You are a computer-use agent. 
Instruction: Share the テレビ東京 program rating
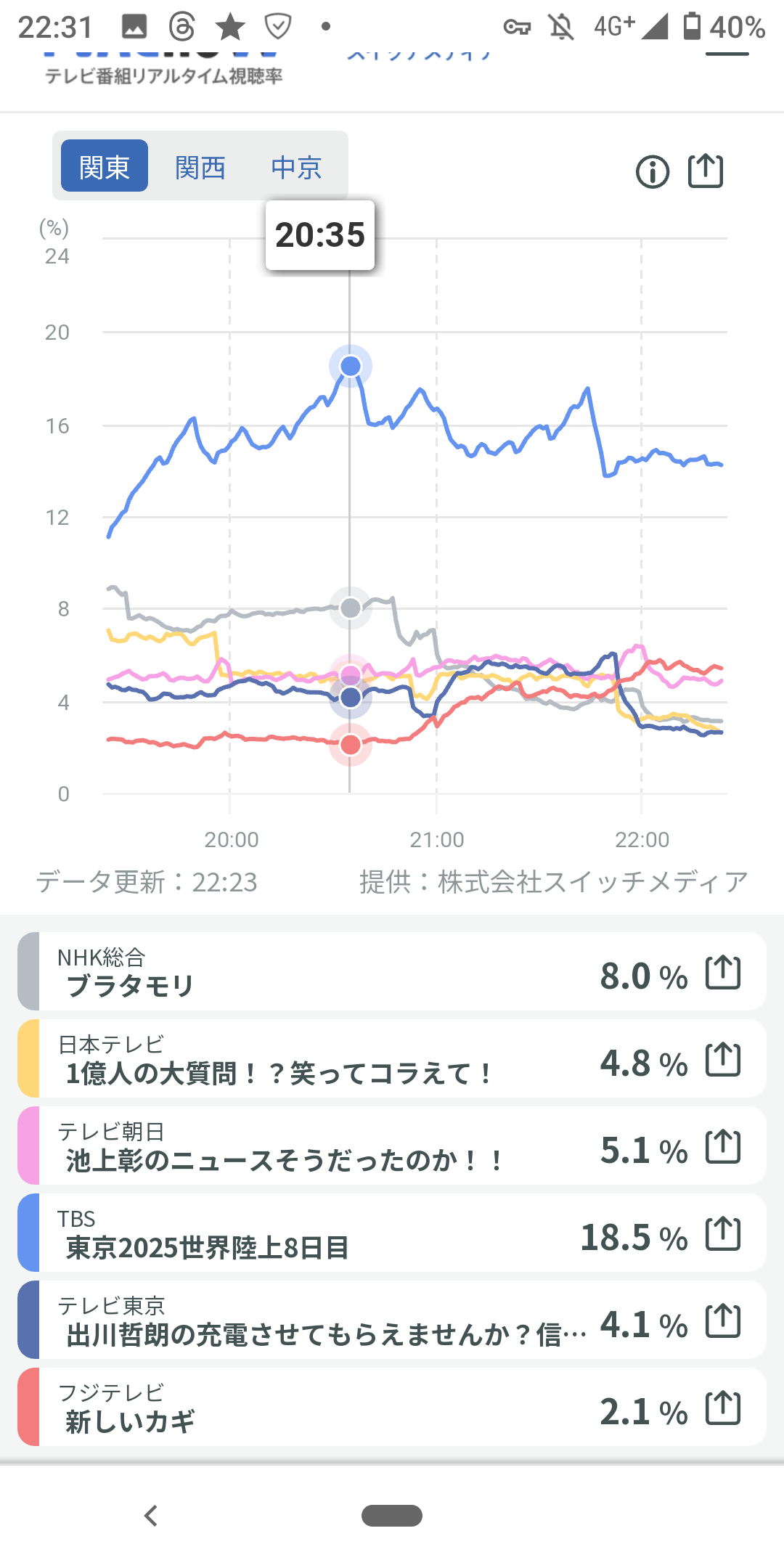pyautogui.click(x=723, y=1321)
